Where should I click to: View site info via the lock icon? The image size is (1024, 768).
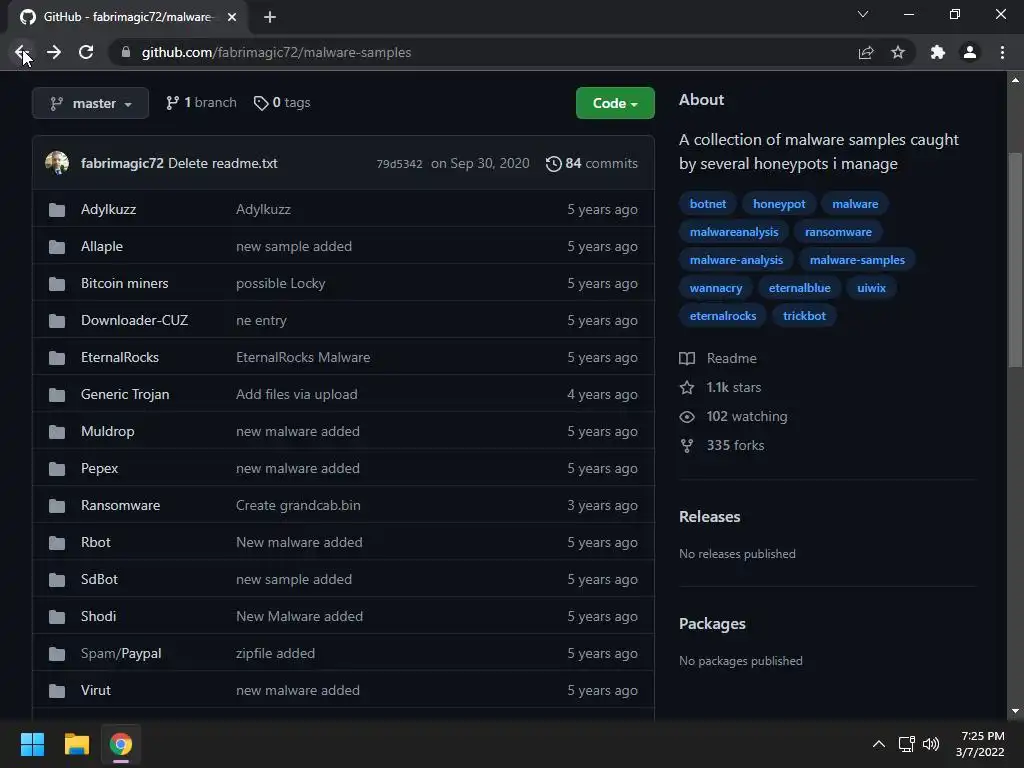(126, 52)
